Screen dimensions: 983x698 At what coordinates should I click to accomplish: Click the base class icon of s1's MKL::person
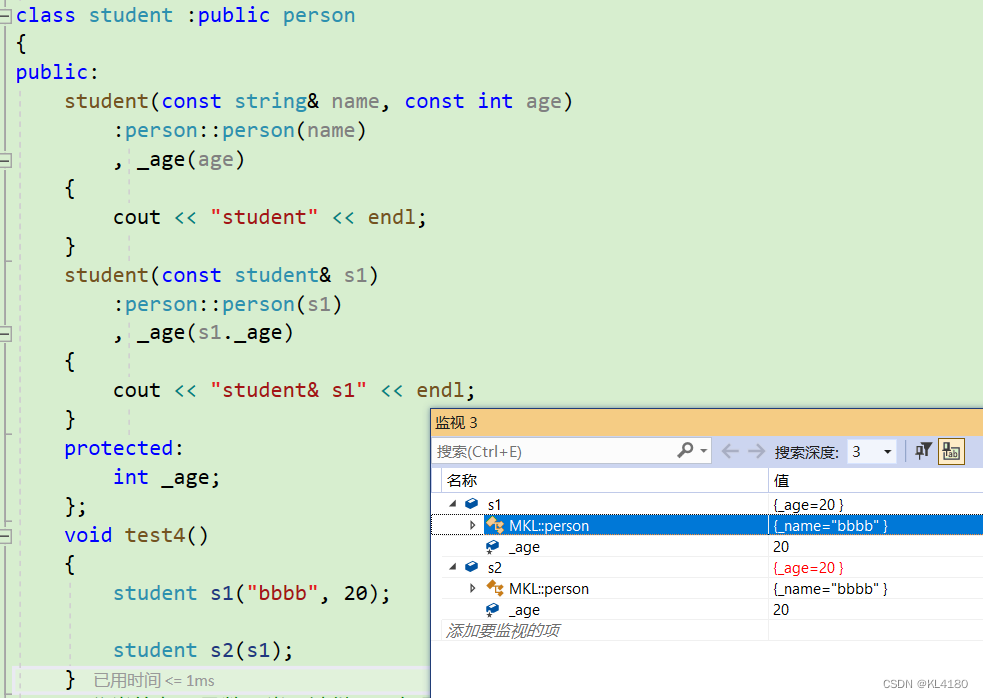coord(495,525)
